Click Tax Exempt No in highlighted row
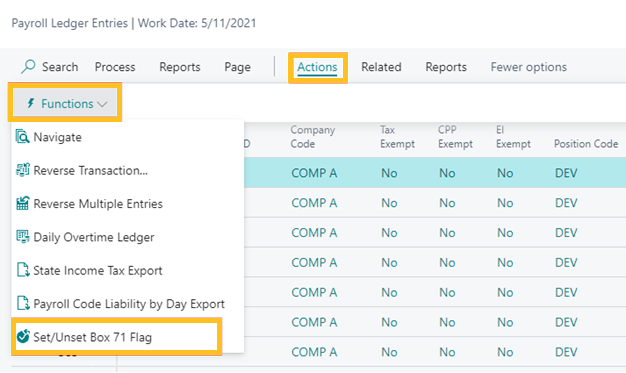The image size is (626, 373). click(x=389, y=173)
